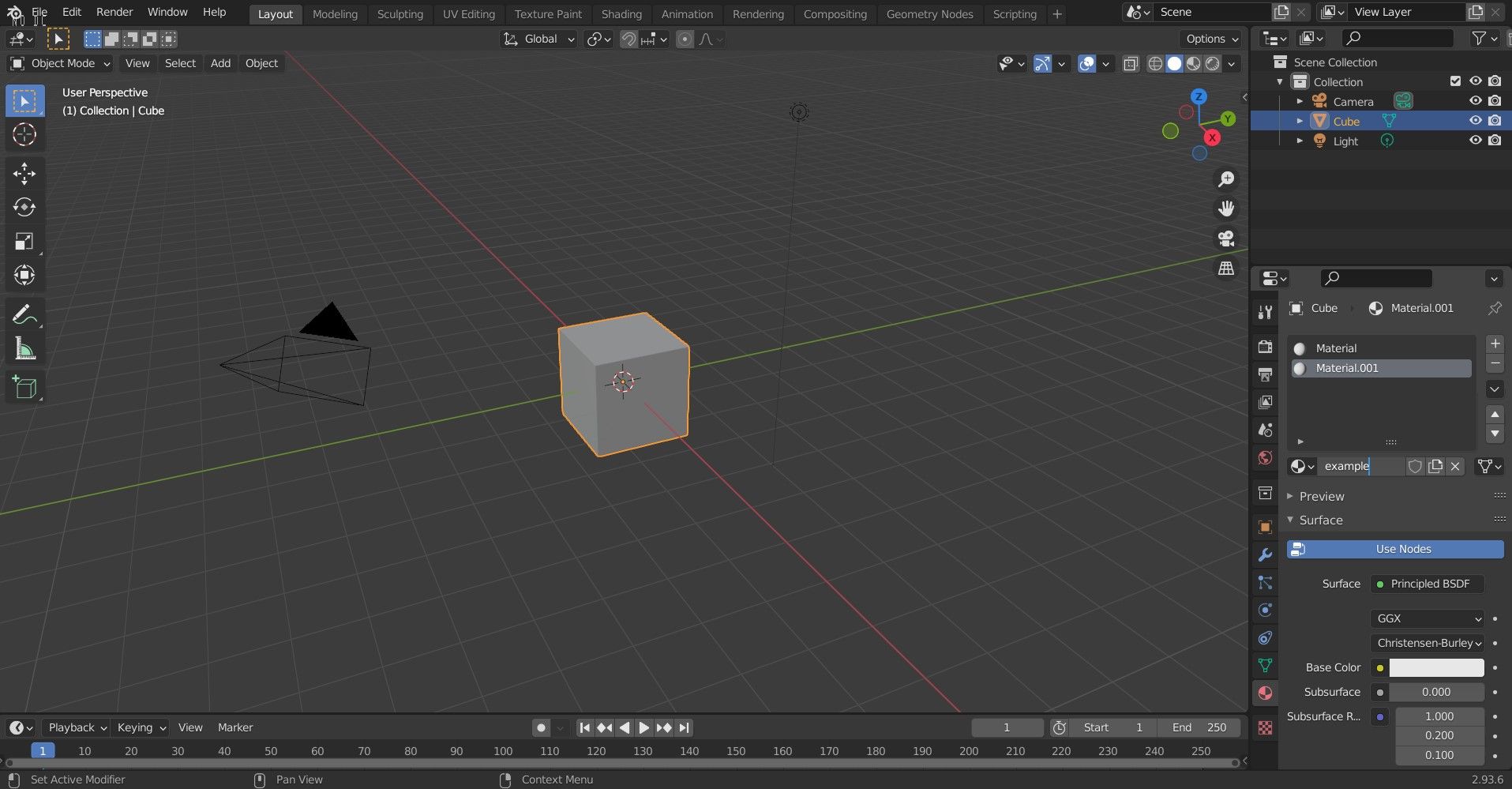This screenshot has height=789, width=1512.
Task: Hide the Cube in outliner
Action: click(1475, 121)
